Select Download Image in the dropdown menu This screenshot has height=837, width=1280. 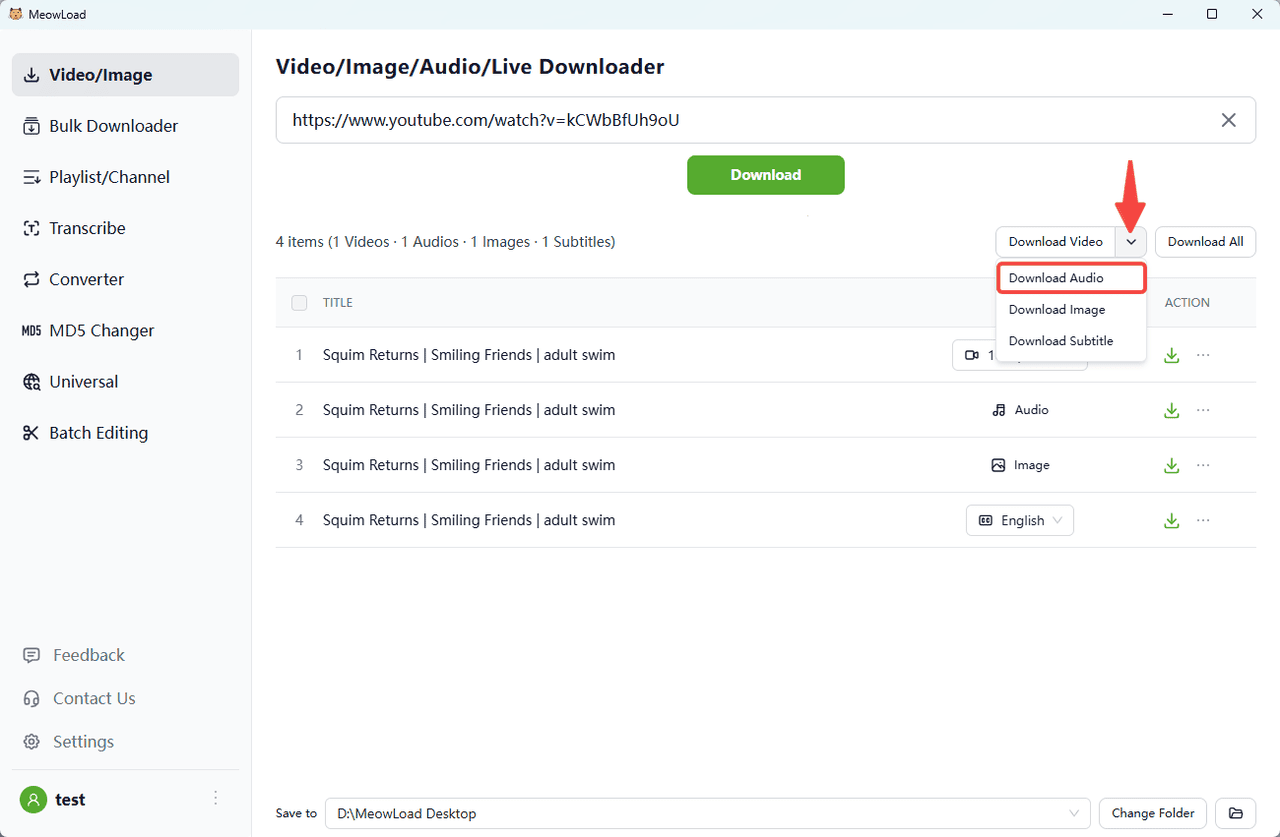pos(1056,310)
